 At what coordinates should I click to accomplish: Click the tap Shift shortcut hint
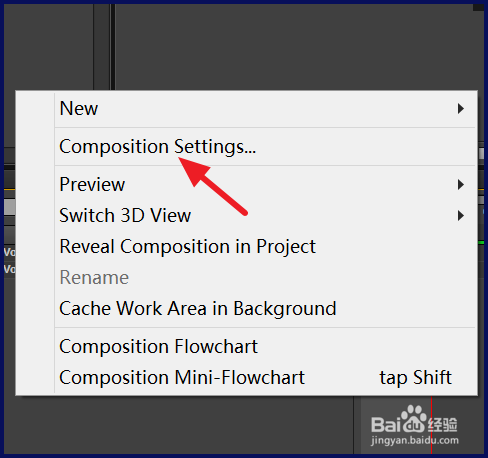(415, 378)
